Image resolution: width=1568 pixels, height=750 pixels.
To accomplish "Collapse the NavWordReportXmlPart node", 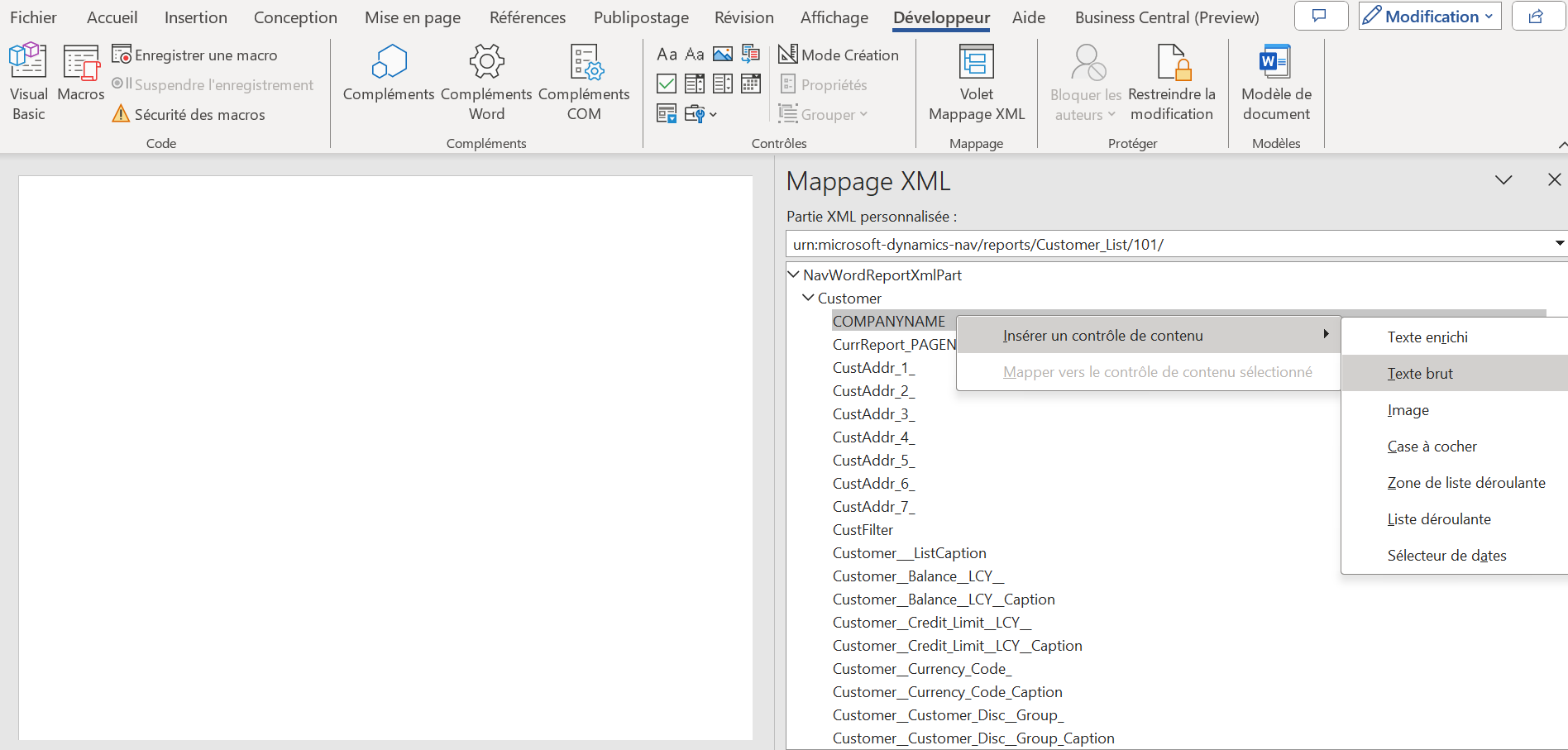I will tap(793, 275).
